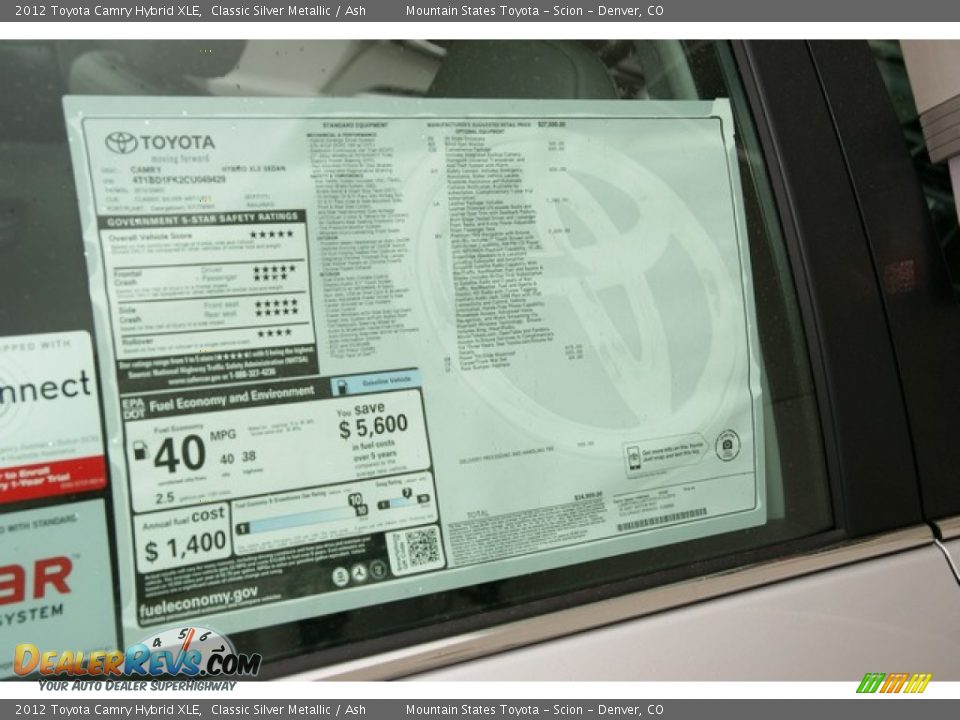The image size is (960, 720).
Task: Click the EPA logo on the fuel label
Action: tap(132, 401)
